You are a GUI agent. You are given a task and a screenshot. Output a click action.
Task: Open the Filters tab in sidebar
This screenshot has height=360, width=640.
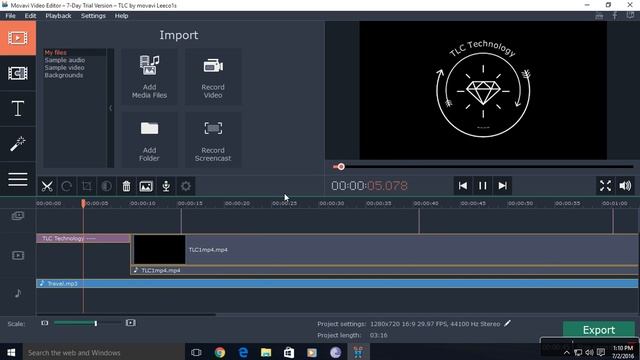[18, 73]
